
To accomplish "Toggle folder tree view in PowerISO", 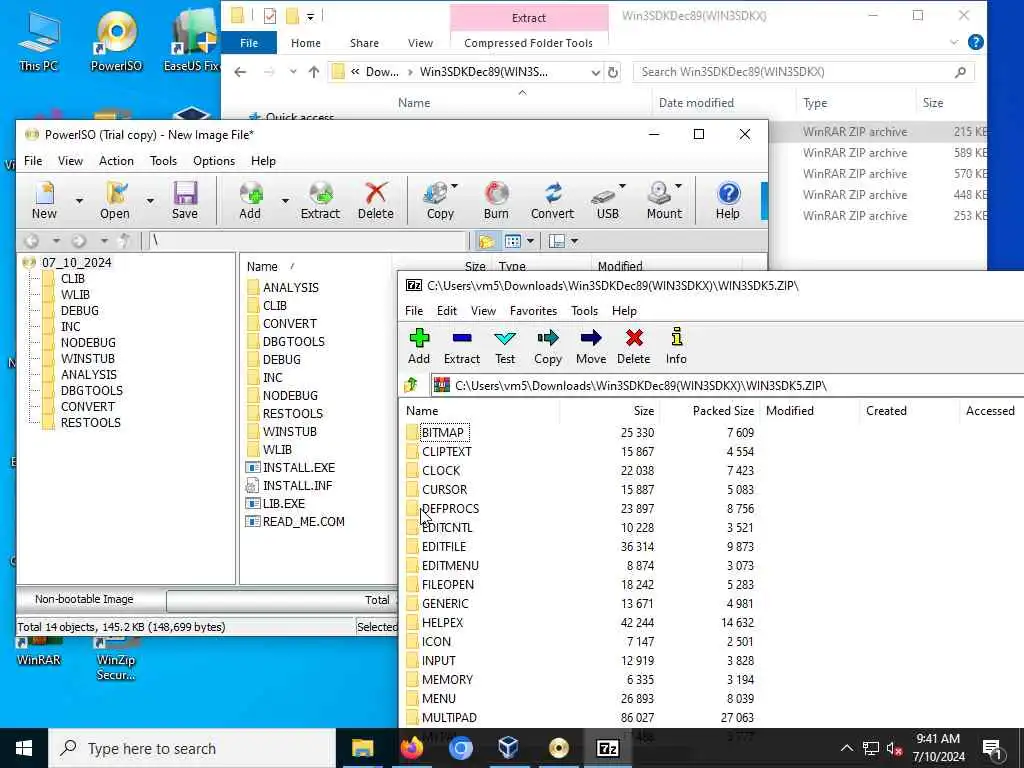I will 487,242.
